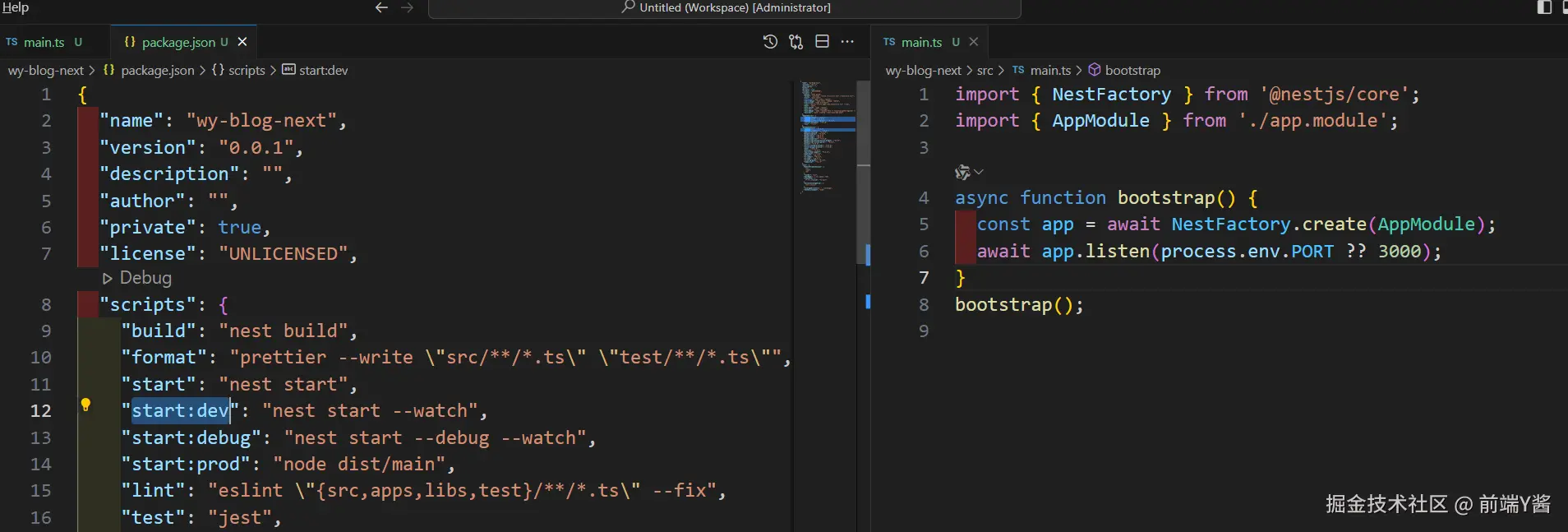Select line number 12 in package.json gutter
The image size is (1568, 532).
[41, 411]
